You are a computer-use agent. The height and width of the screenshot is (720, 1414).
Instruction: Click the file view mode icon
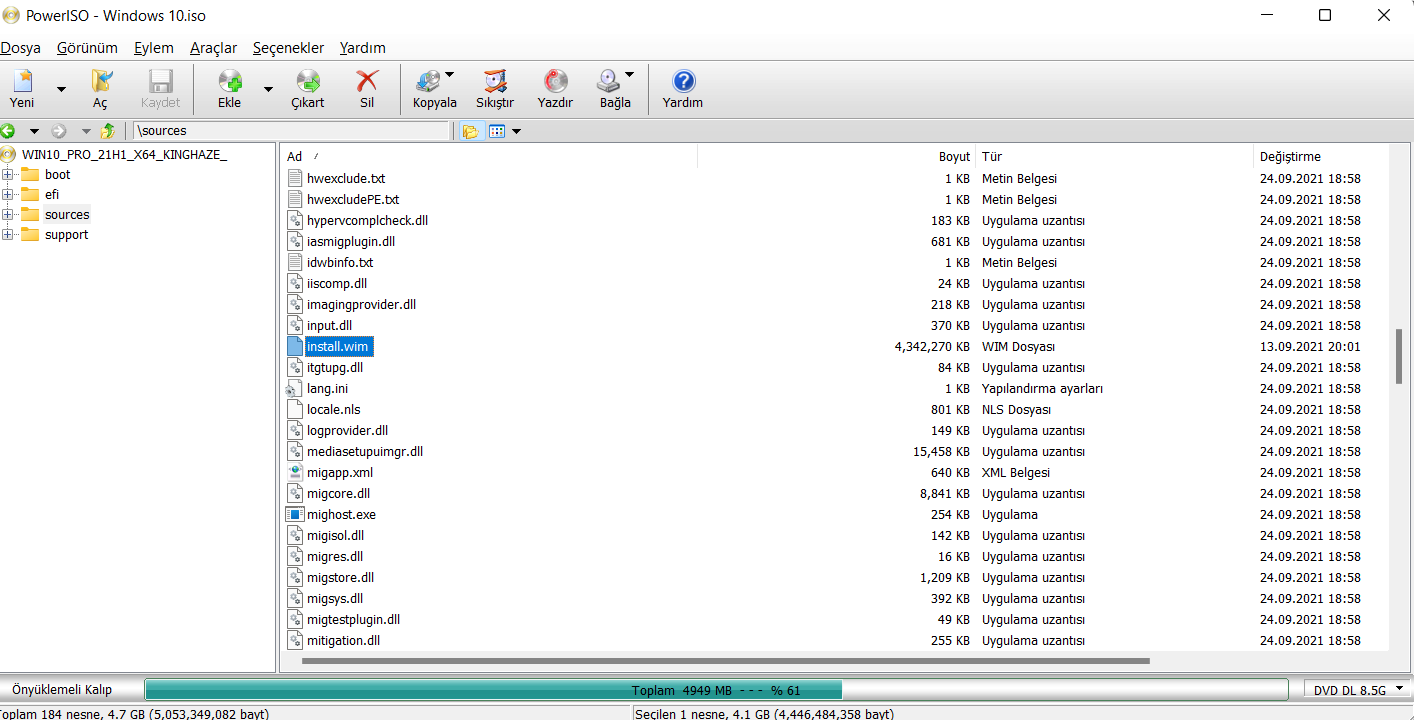(497, 131)
